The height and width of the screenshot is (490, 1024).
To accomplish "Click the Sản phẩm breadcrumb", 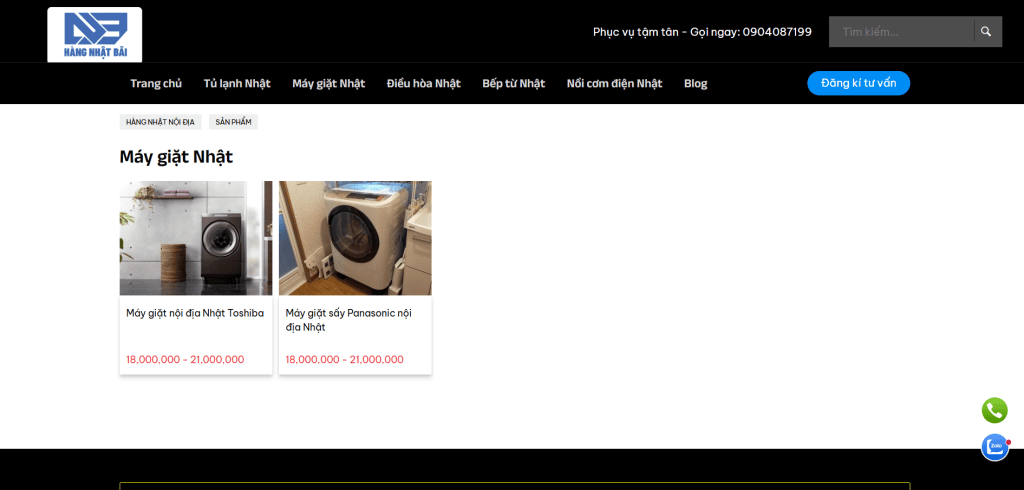I will tap(233, 122).
